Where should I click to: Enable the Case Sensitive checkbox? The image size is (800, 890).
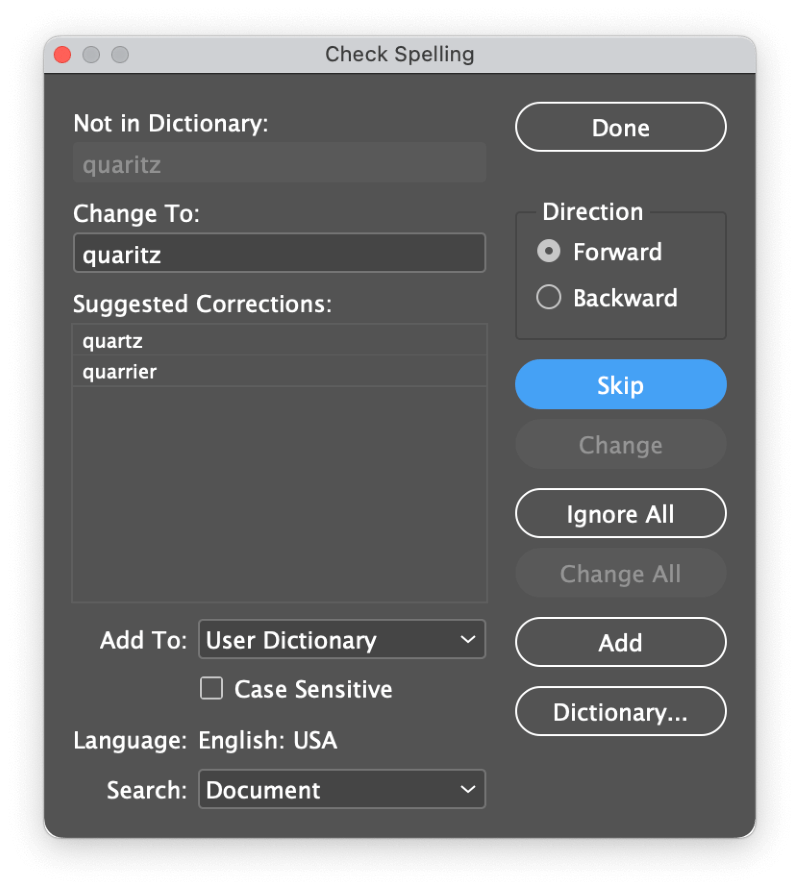click(x=211, y=689)
